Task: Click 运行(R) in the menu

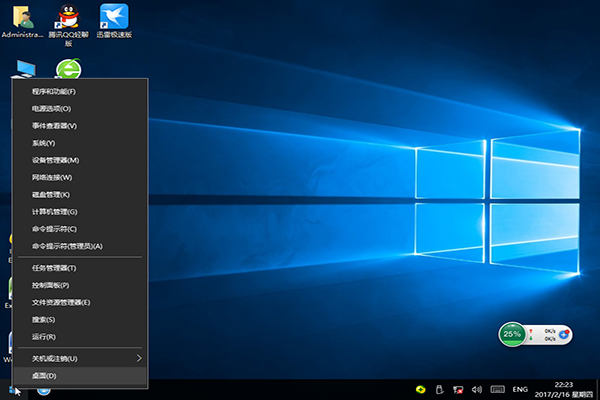Action: click(x=44, y=336)
